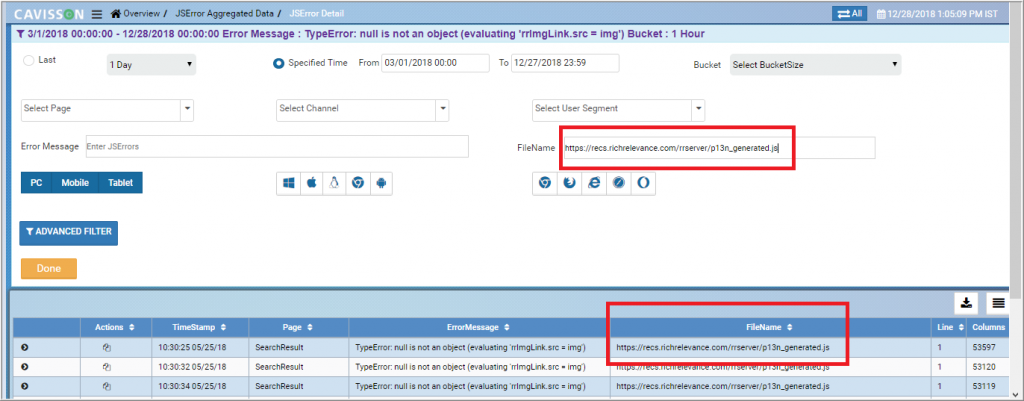Filter by Safari browser icon
The height and width of the screenshot is (401, 1024).
pos(618,184)
